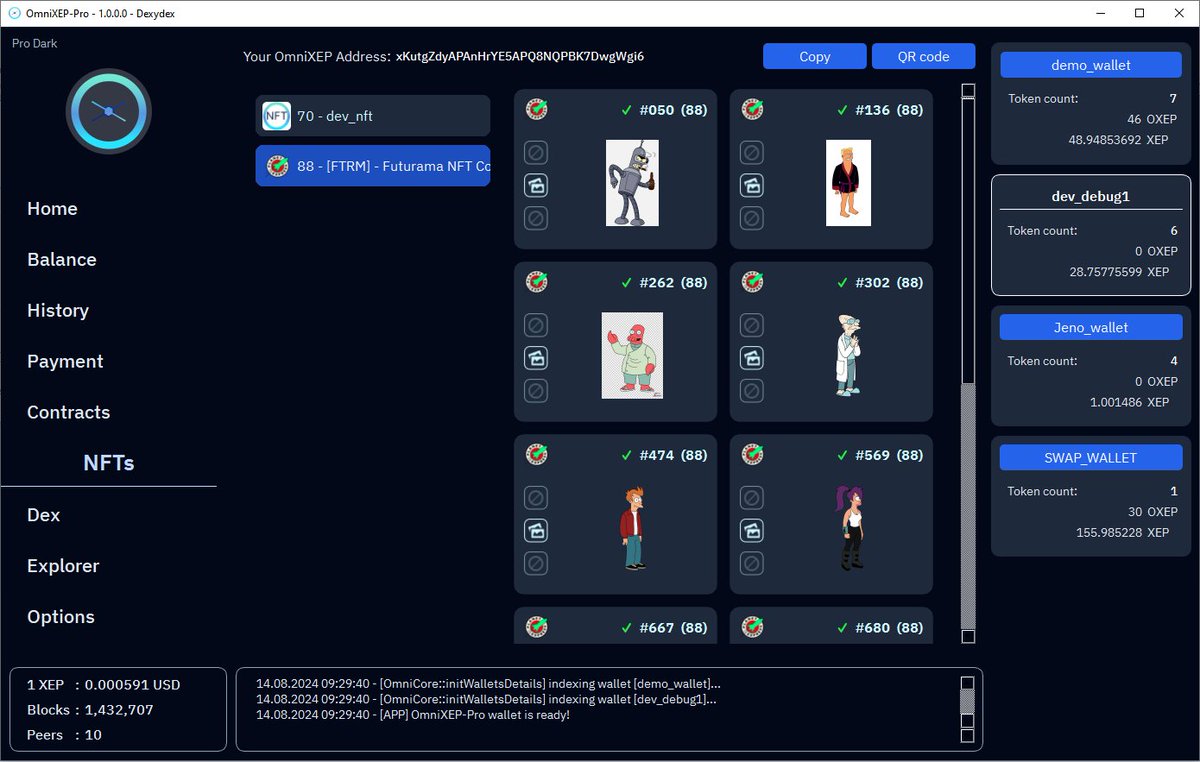This screenshot has width=1200, height=762.
Task: Click the green checkmark on NFT #050
Action: 626,110
